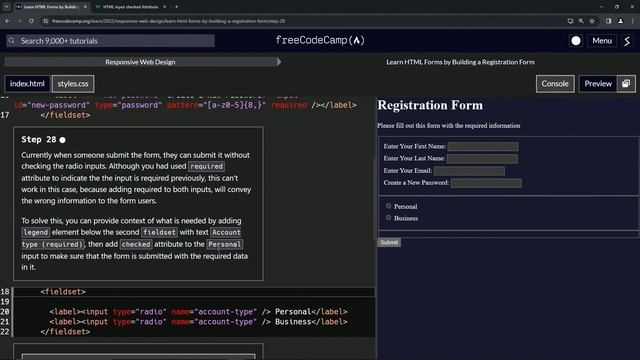Minimize the browser window
This screenshot has width=640, height=360.
point(602,7)
